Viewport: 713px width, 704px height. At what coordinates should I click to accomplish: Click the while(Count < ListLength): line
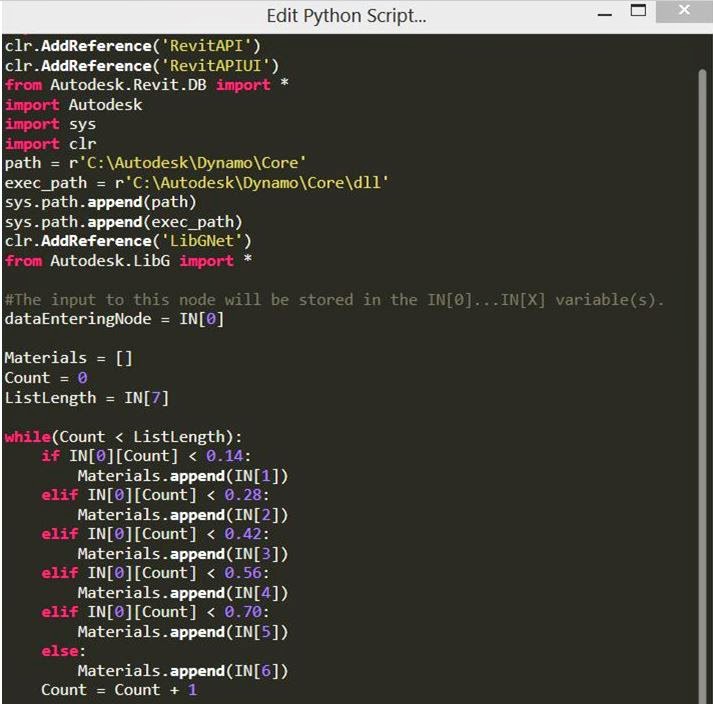pos(123,437)
